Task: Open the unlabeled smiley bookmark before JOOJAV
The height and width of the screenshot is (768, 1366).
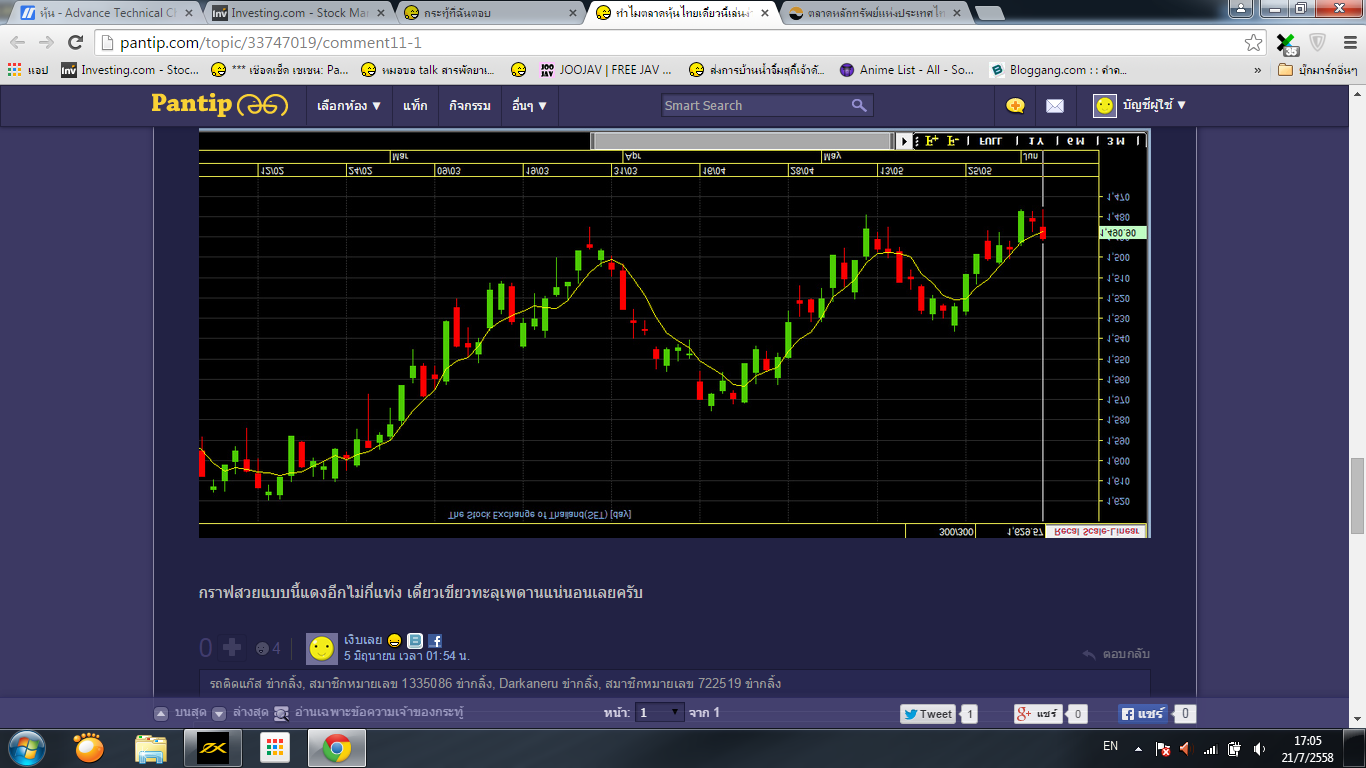Action: [518, 70]
